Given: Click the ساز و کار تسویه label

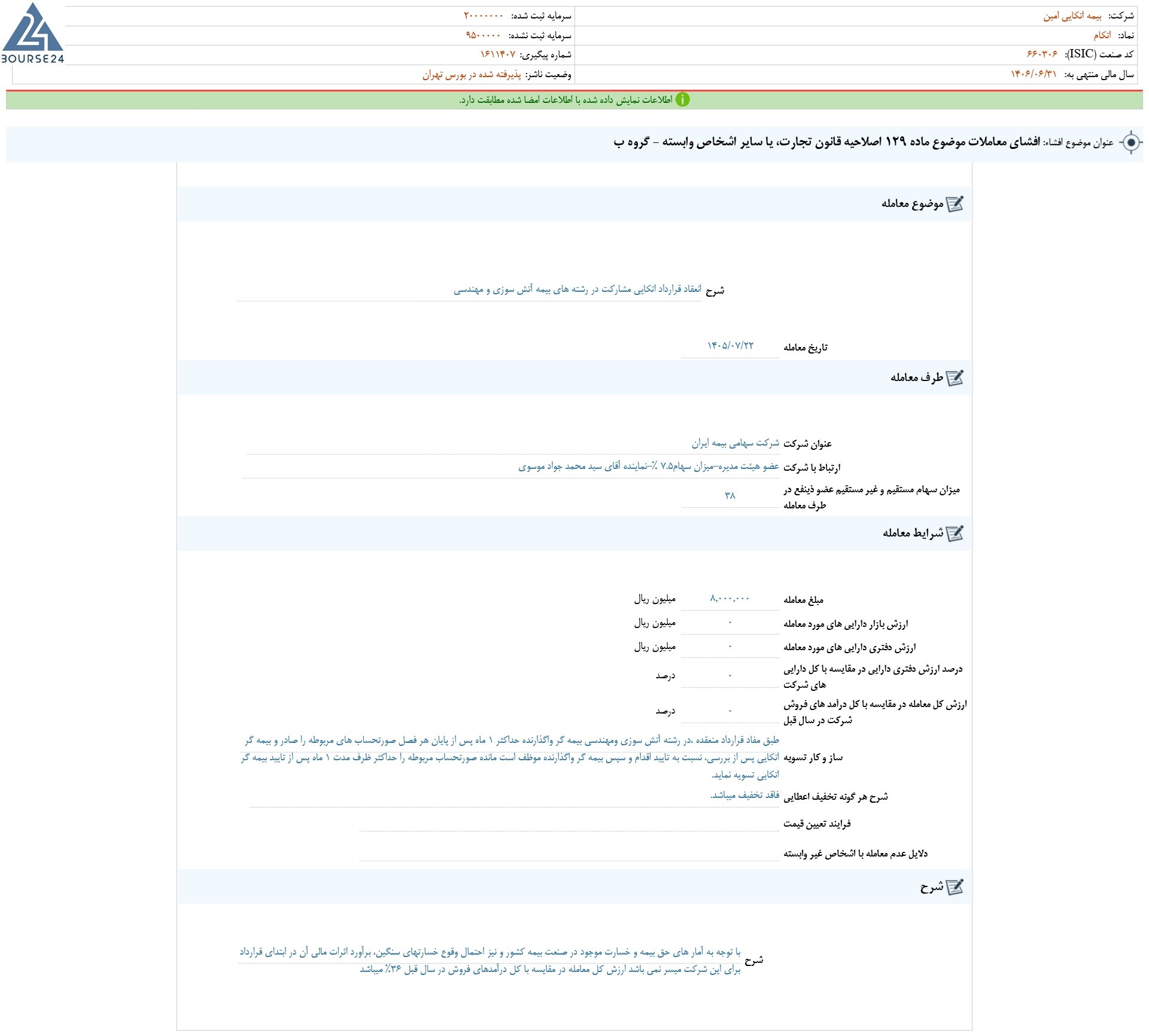Looking at the screenshot, I should click(813, 758).
